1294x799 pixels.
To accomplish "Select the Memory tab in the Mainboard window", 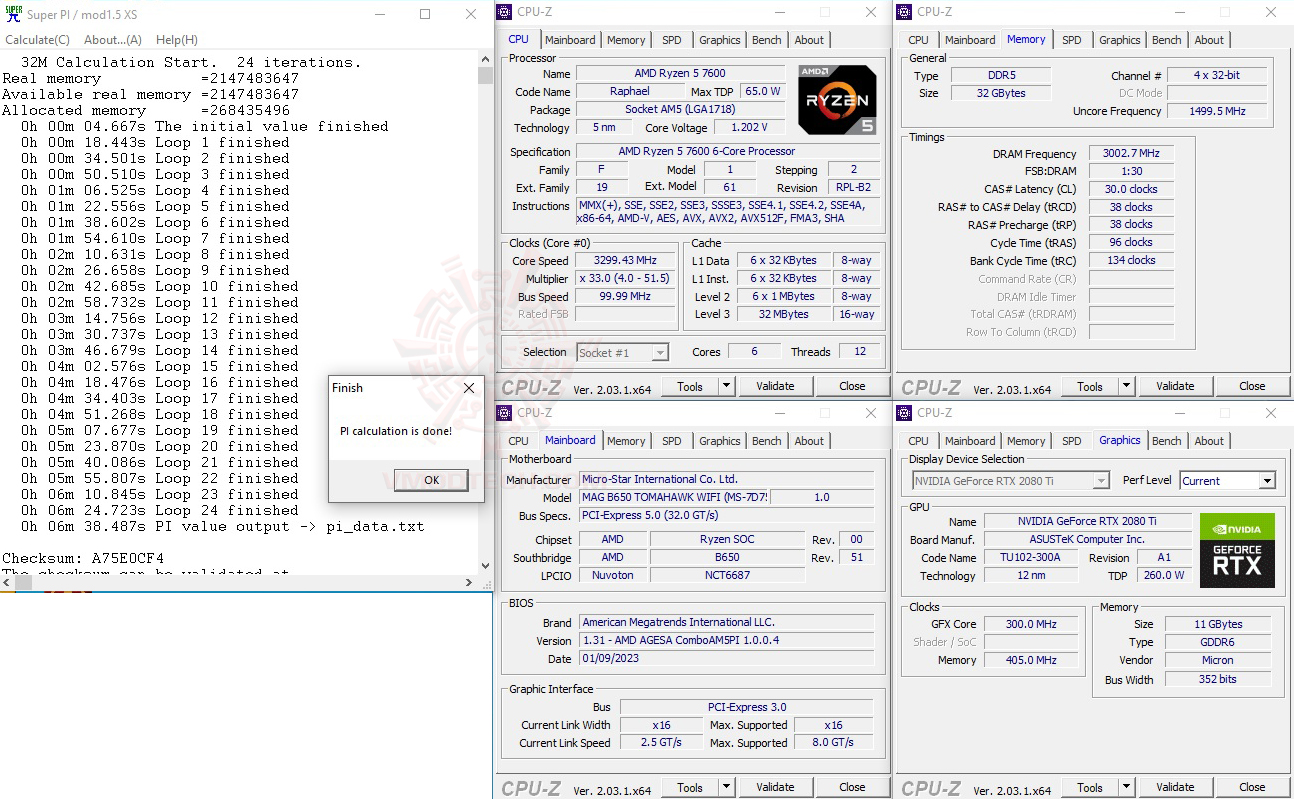I will (626, 441).
